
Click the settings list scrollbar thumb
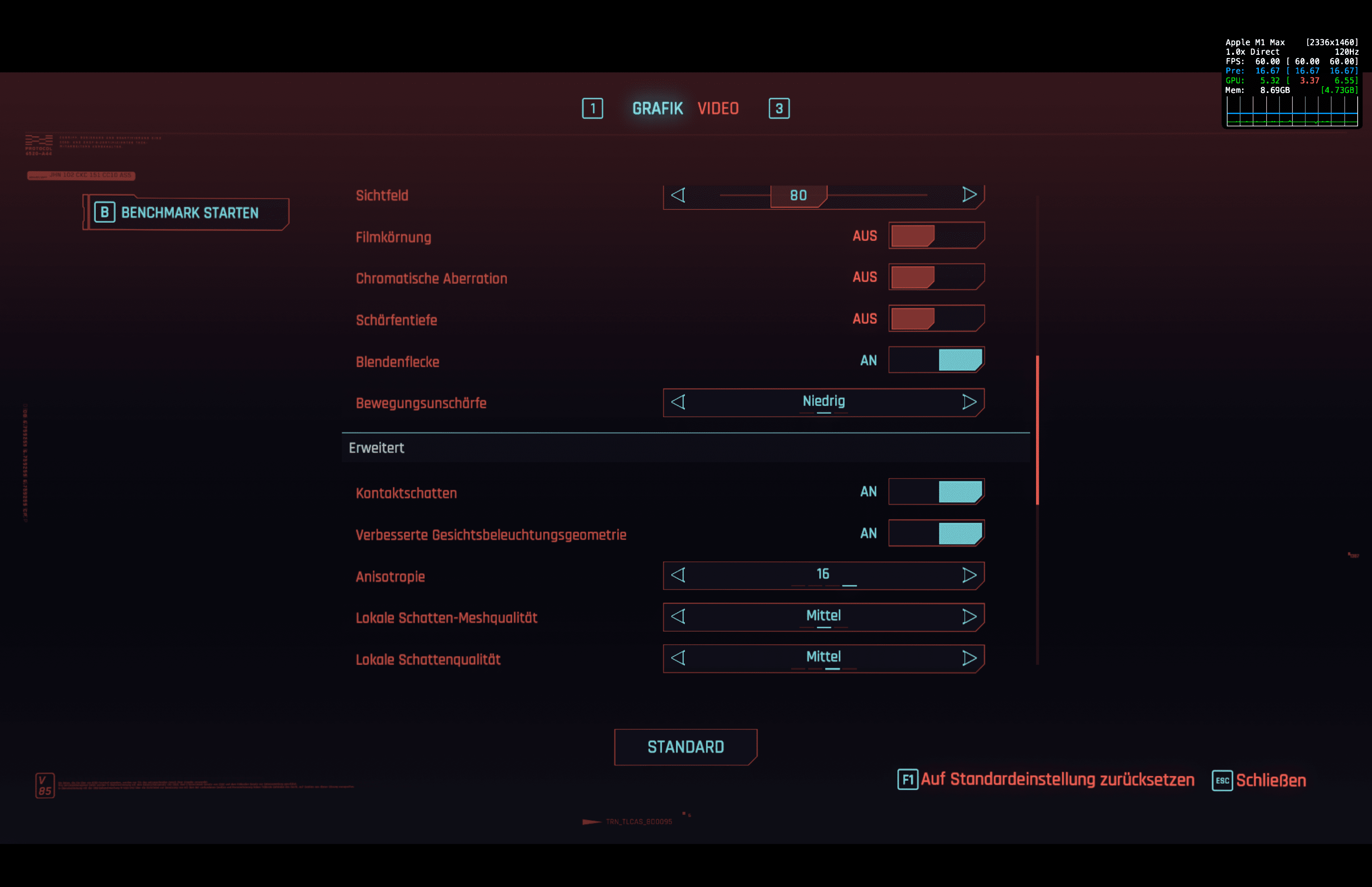[1037, 430]
